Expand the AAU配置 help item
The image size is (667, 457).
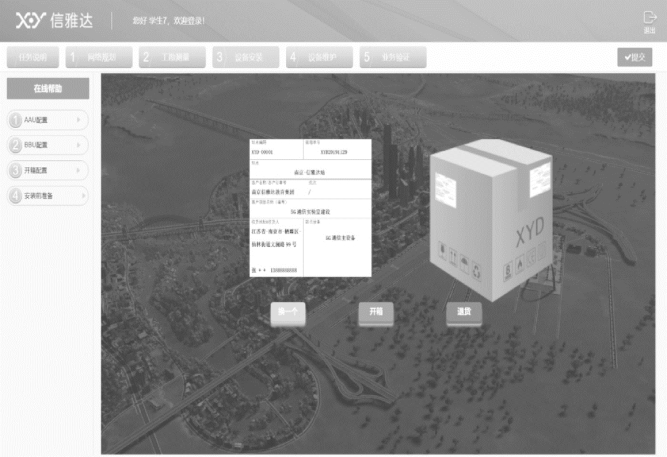click(48, 120)
